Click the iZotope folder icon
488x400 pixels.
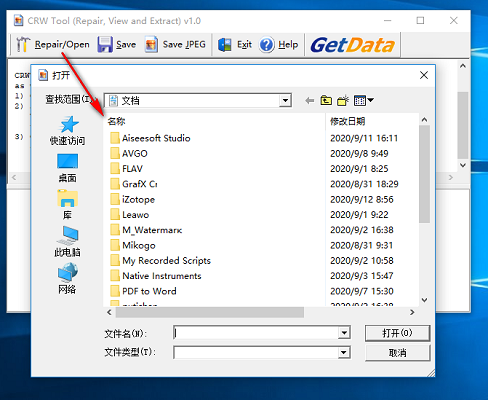(x=115, y=199)
